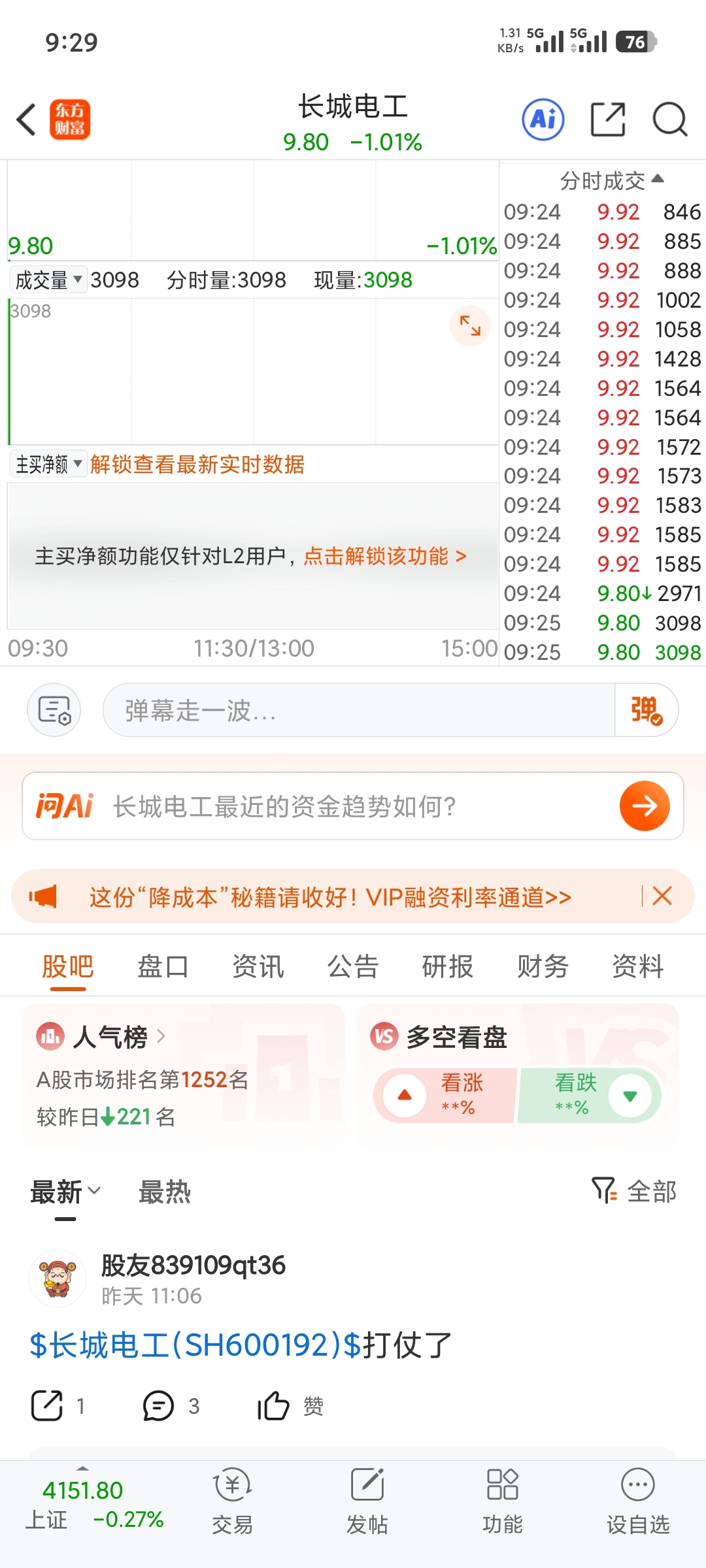This screenshot has height=1568, width=706.
Task: Tap the 设自选 add favorite icon
Action: click(x=638, y=1485)
